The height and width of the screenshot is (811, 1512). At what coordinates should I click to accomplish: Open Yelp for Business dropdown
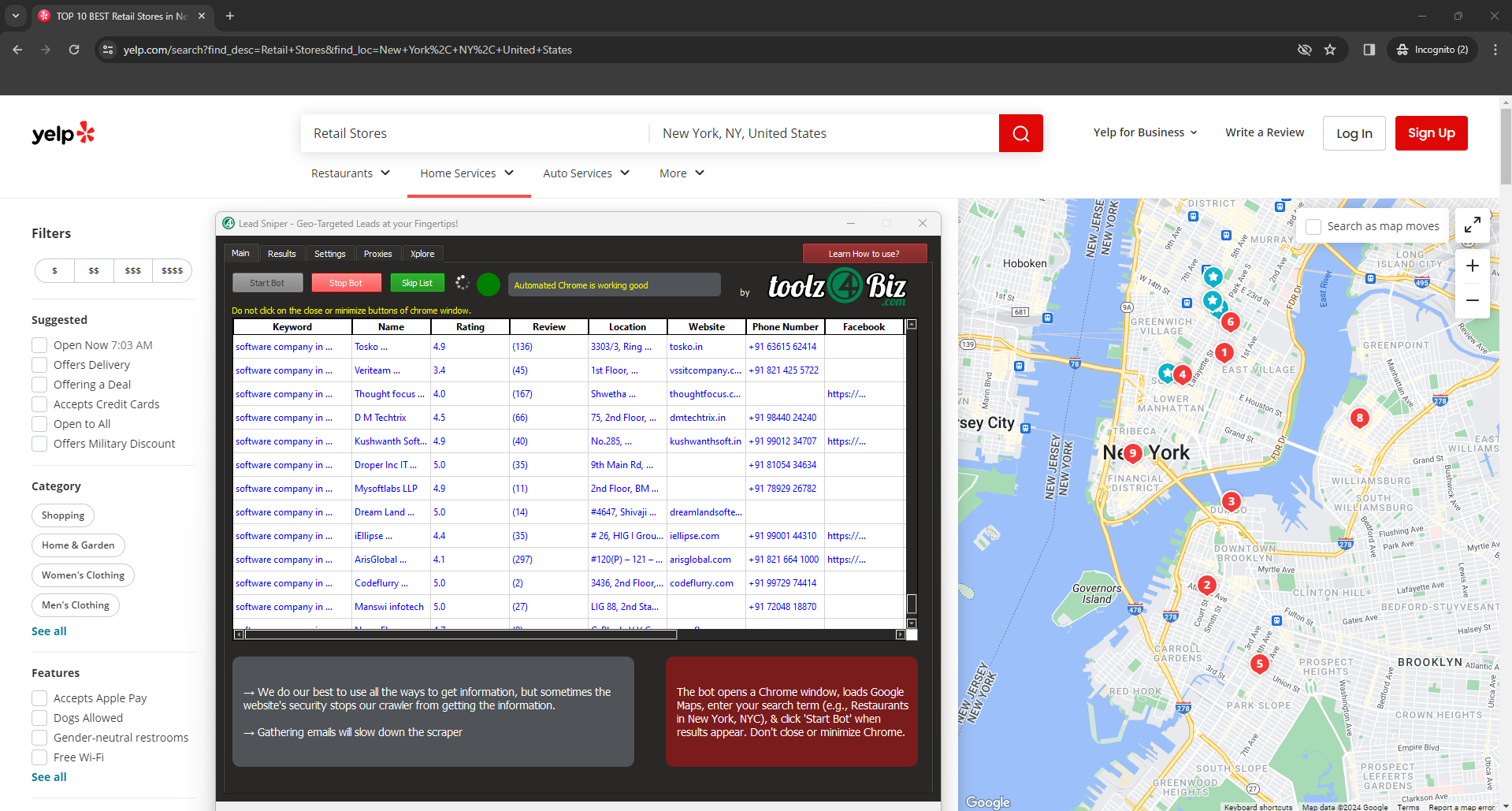[1146, 132]
